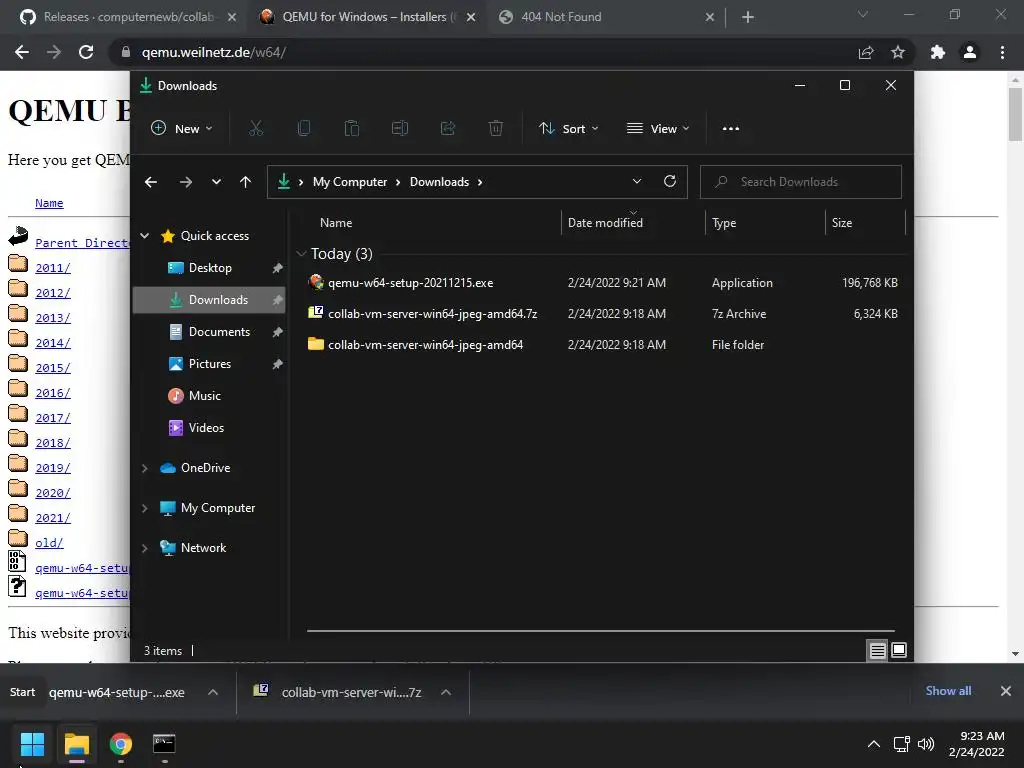Open the terminal app on the taskbar

tap(164, 744)
